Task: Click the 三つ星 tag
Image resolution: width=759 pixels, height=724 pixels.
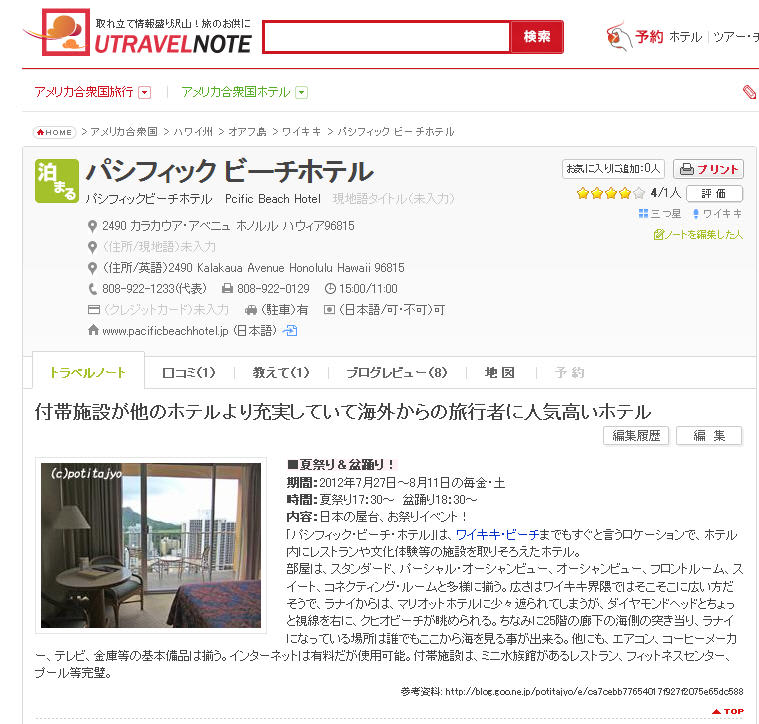Action: coord(660,214)
